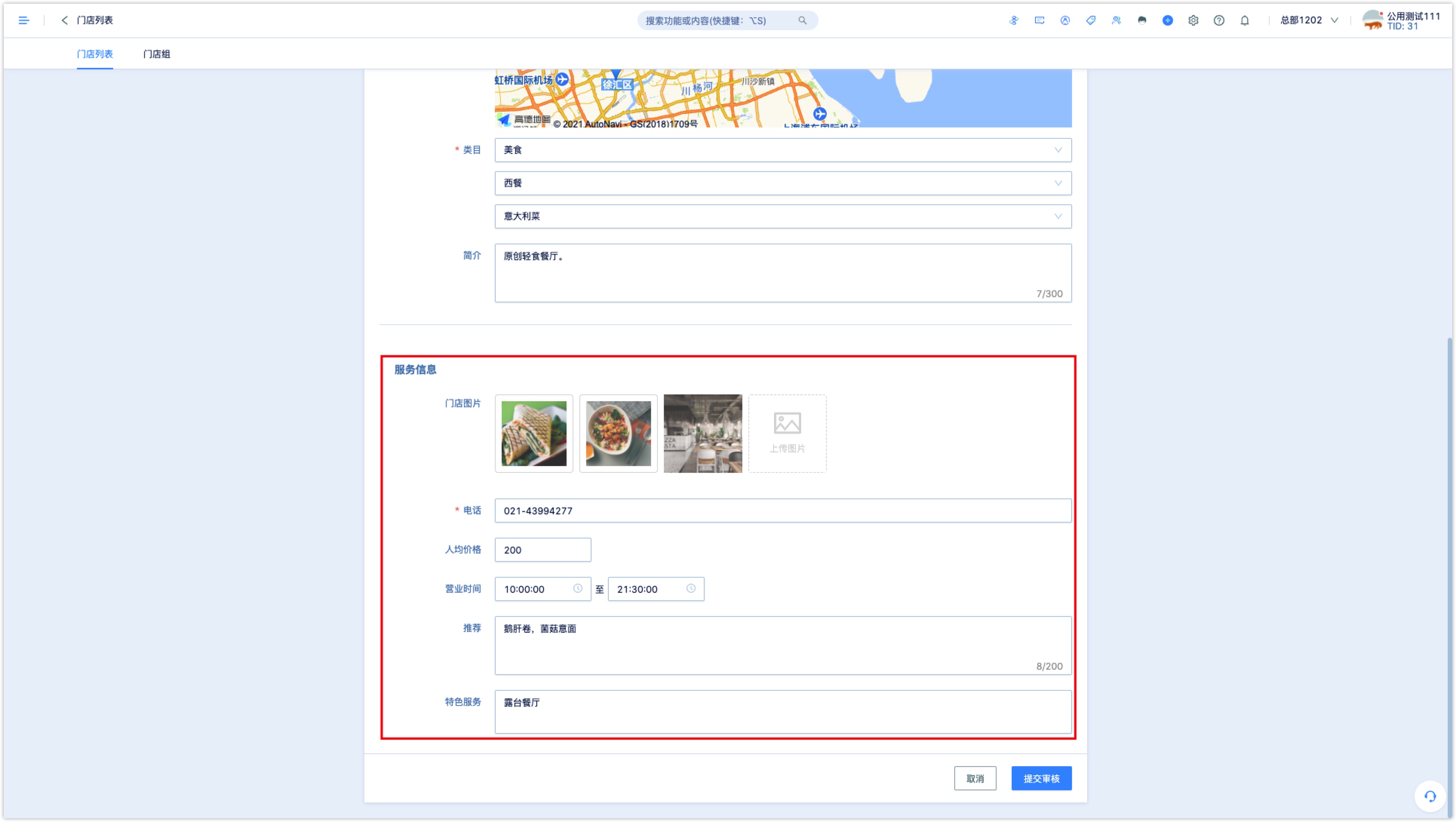
Task: Click 取消 cancel button
Action: (975, 778)
